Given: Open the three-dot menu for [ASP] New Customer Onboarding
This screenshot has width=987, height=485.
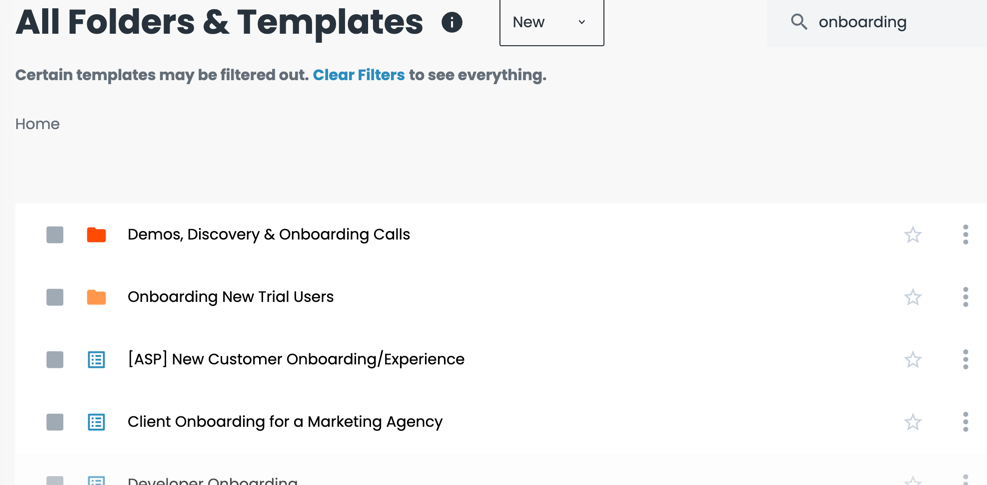Looking at the screenshot, I should pos(966,359).
